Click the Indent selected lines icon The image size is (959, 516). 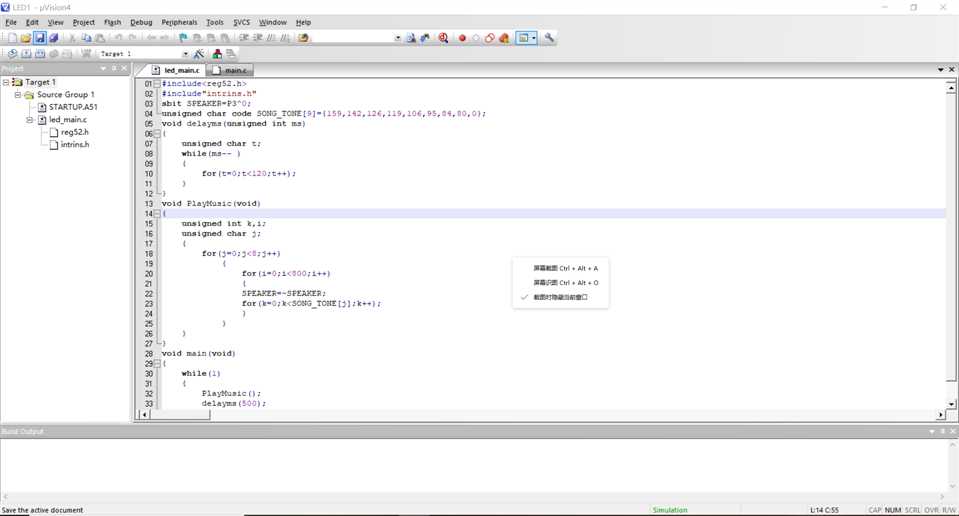click(243, 38)
